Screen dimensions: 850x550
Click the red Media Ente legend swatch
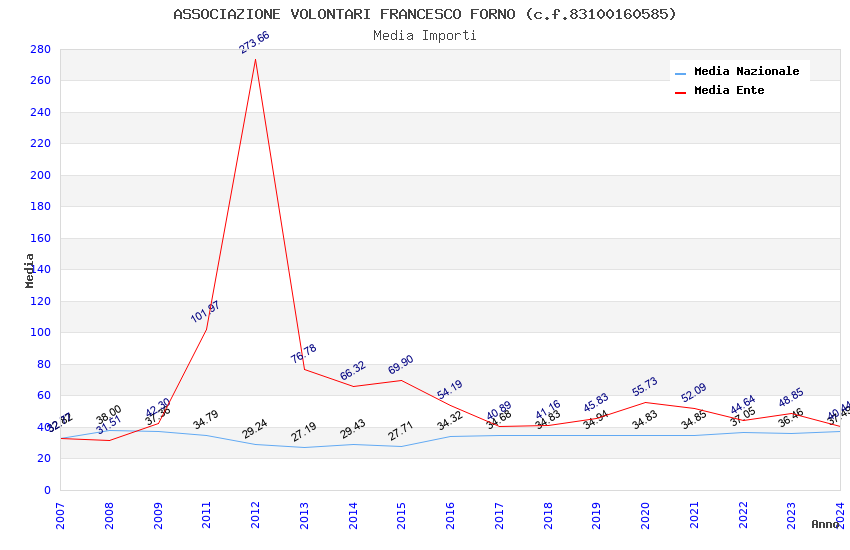coord(680,92)
